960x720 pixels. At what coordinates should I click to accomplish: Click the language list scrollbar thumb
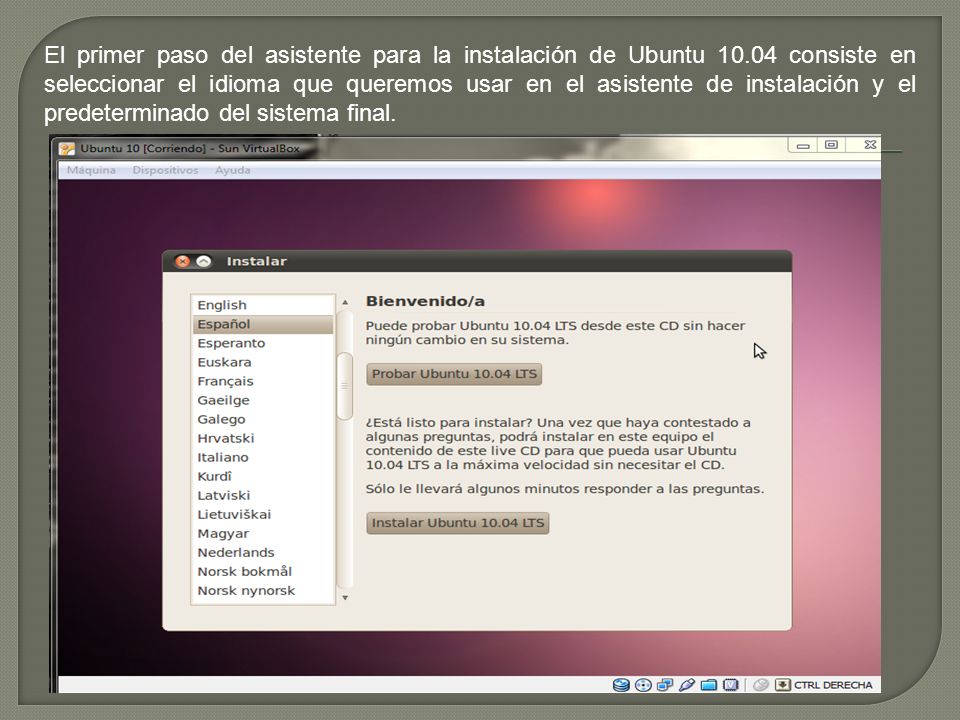click(345, 386)
